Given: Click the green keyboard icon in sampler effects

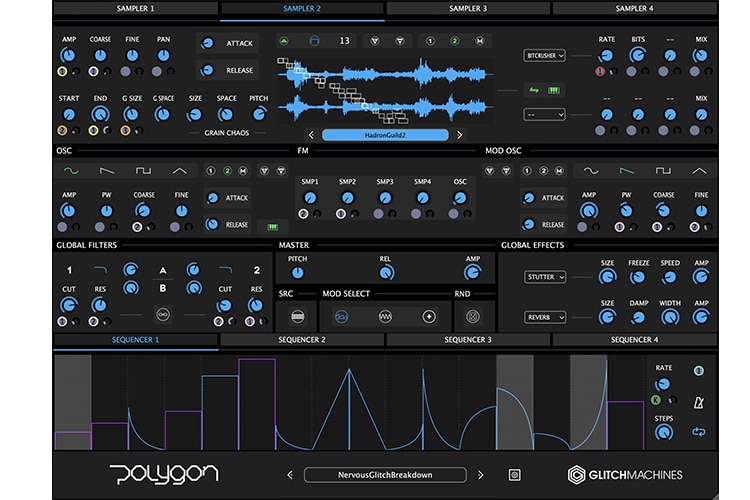Looking at the screenshot, I should pos(553,90).
